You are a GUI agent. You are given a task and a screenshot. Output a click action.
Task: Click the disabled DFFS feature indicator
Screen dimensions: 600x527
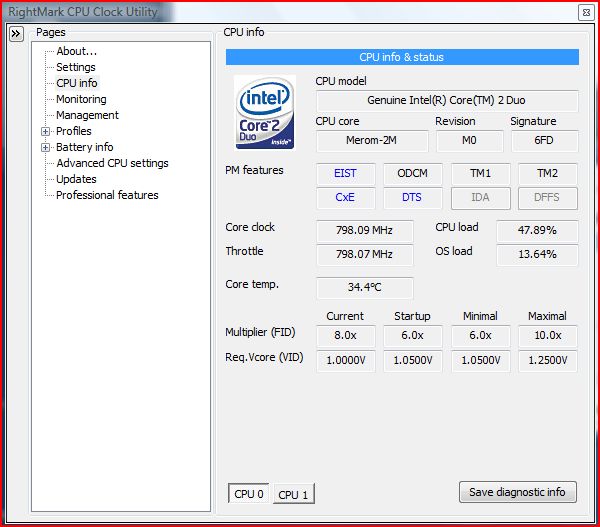(x=548, y=198)
